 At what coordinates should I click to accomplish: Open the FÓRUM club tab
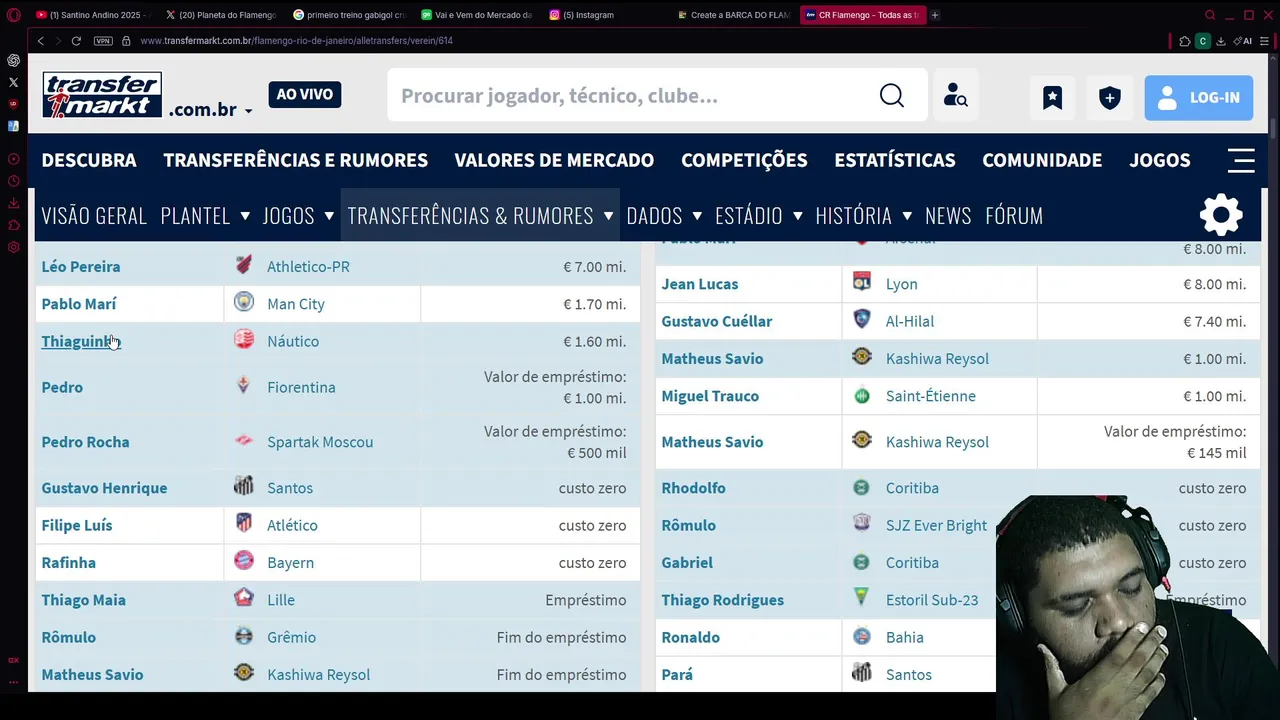pos(1014,215)
